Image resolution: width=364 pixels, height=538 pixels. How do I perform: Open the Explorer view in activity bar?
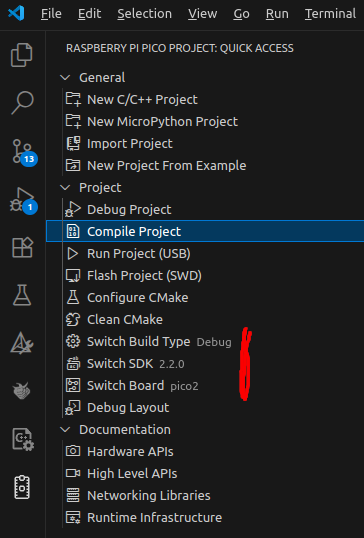pyautogui.click(x=22, y=55)
